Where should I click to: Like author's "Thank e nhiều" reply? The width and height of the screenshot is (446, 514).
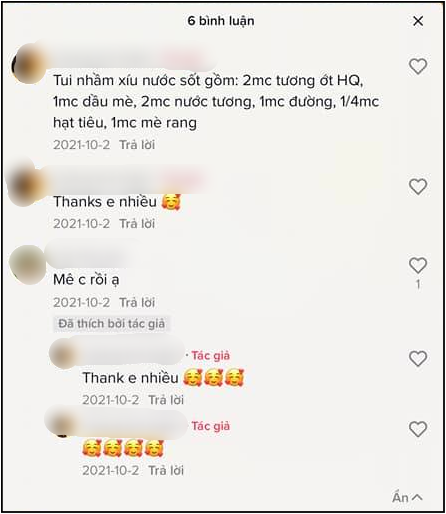pyautogui.click(x=418, y=359)
